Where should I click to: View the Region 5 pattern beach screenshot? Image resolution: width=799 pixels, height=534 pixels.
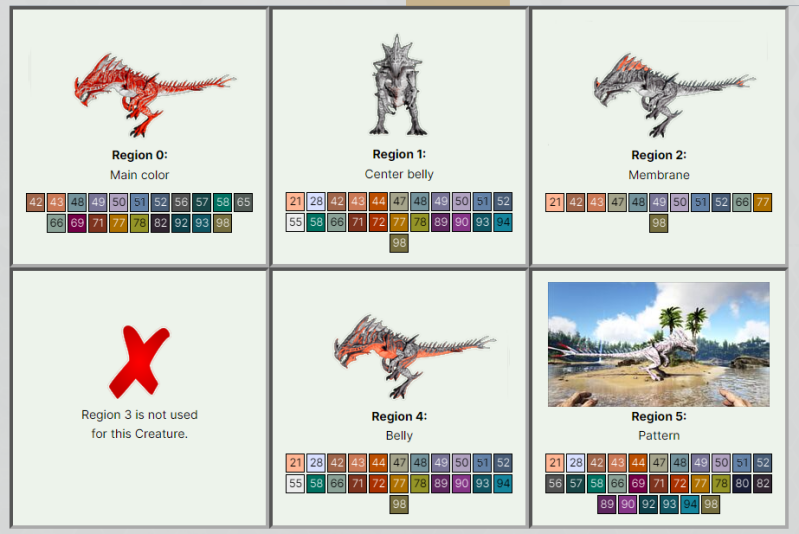[x=658, y=344]
